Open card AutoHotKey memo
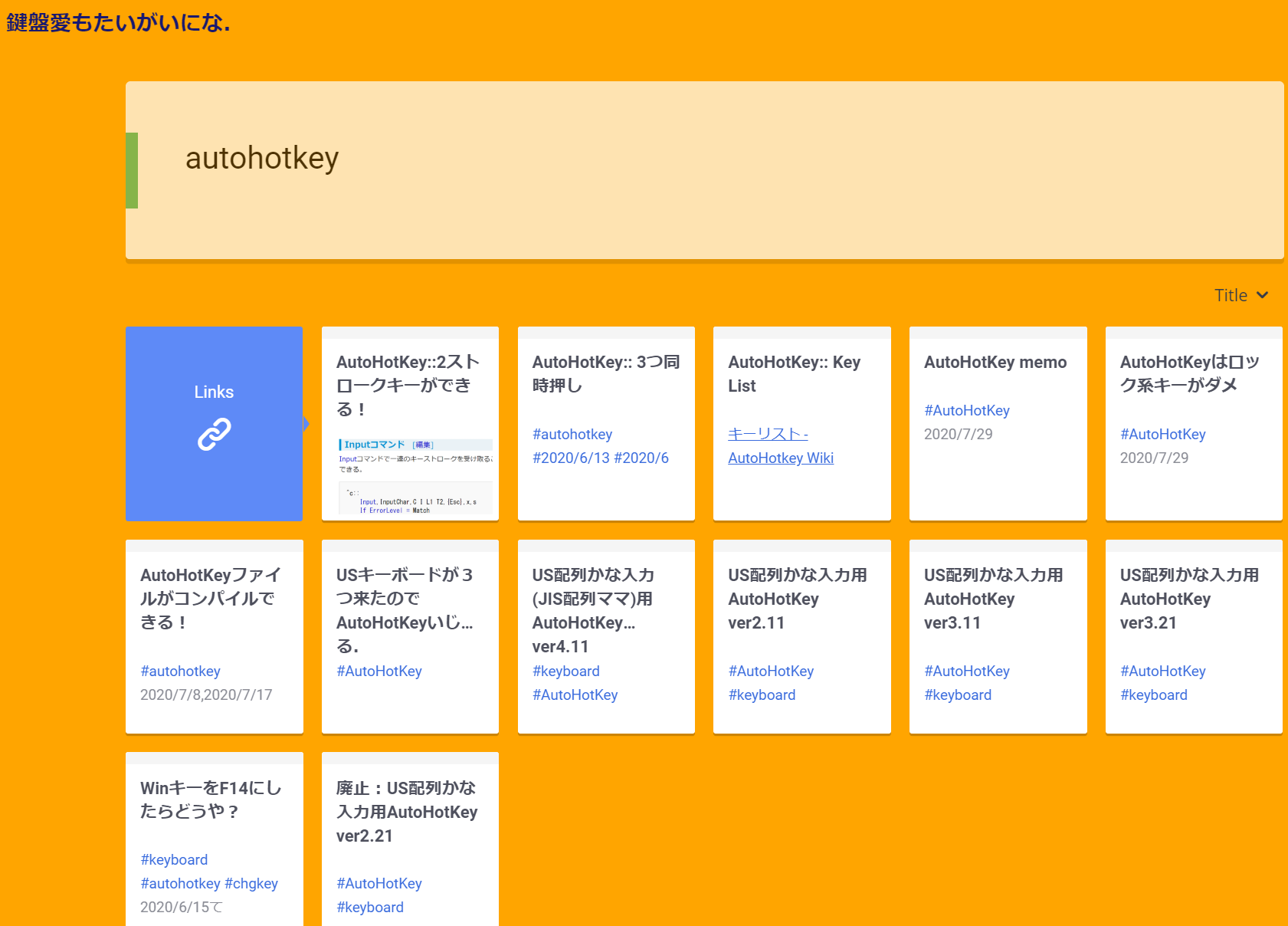Screen dimensions: 1288x926 (998, 424)
